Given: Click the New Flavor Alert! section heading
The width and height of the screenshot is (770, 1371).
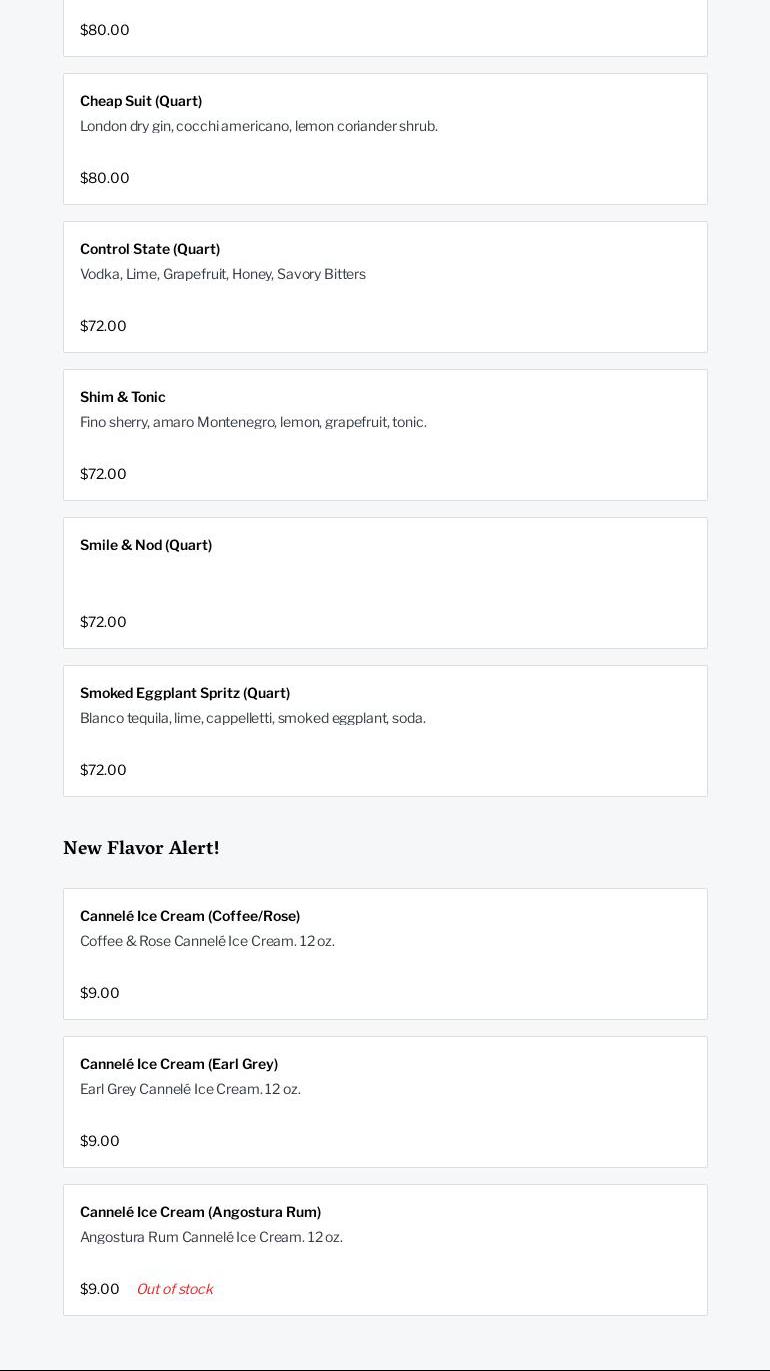Looking at the screenshot, I should click(x=141, y=848).
